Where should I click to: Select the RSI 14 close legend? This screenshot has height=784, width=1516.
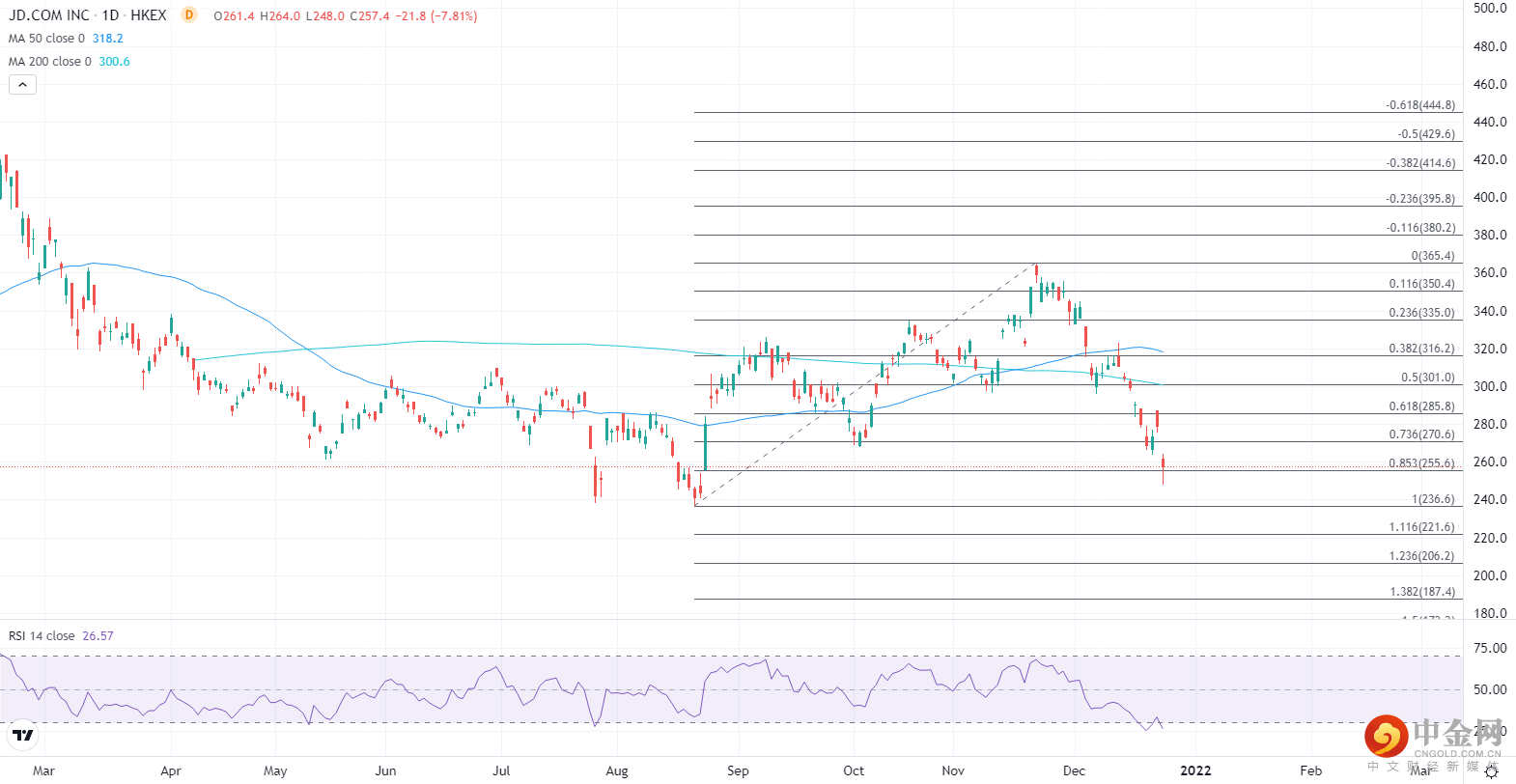coord(42,636)
